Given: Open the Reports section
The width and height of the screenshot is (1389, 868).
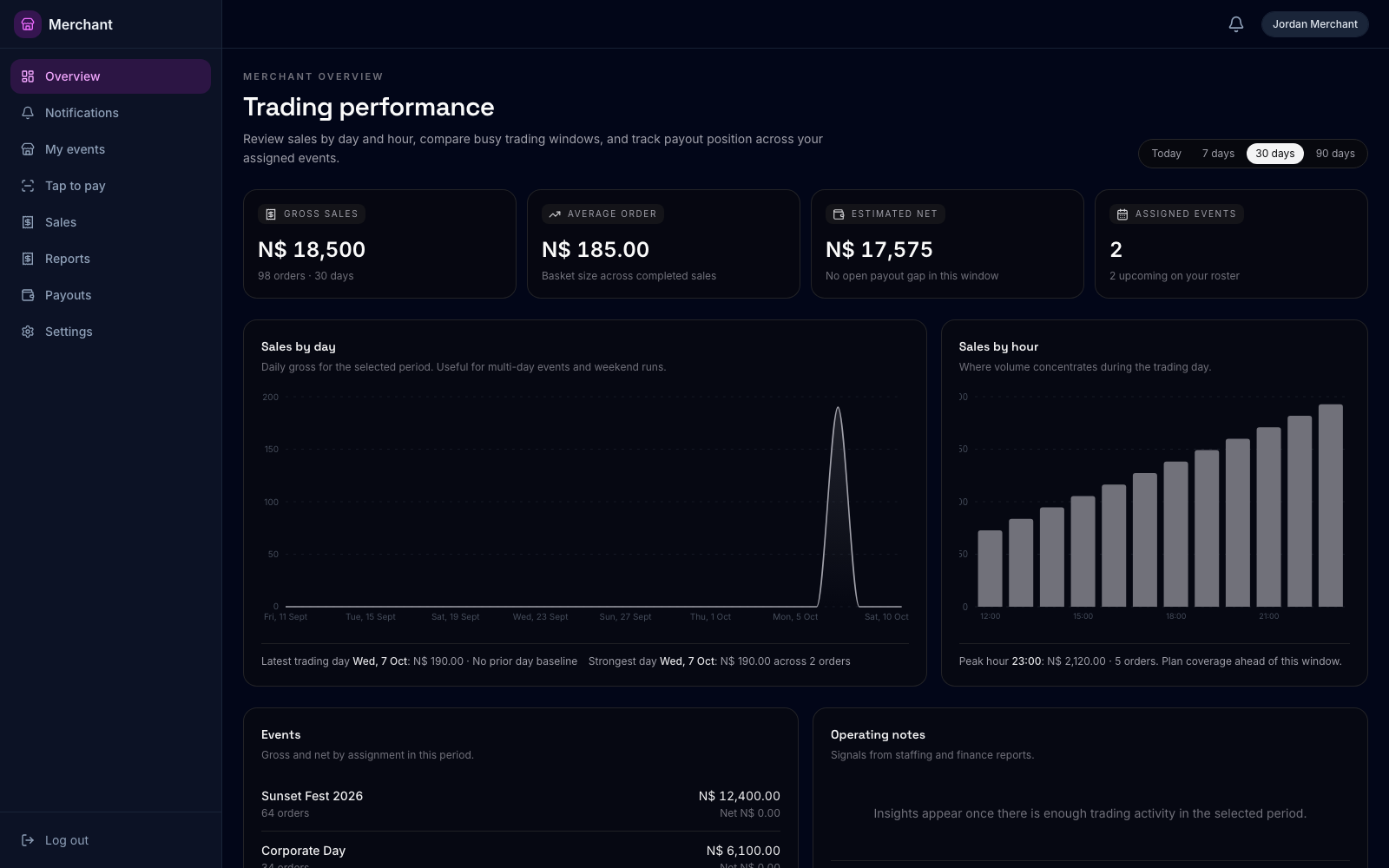Looking at the screenshot, I should [110, 259].
